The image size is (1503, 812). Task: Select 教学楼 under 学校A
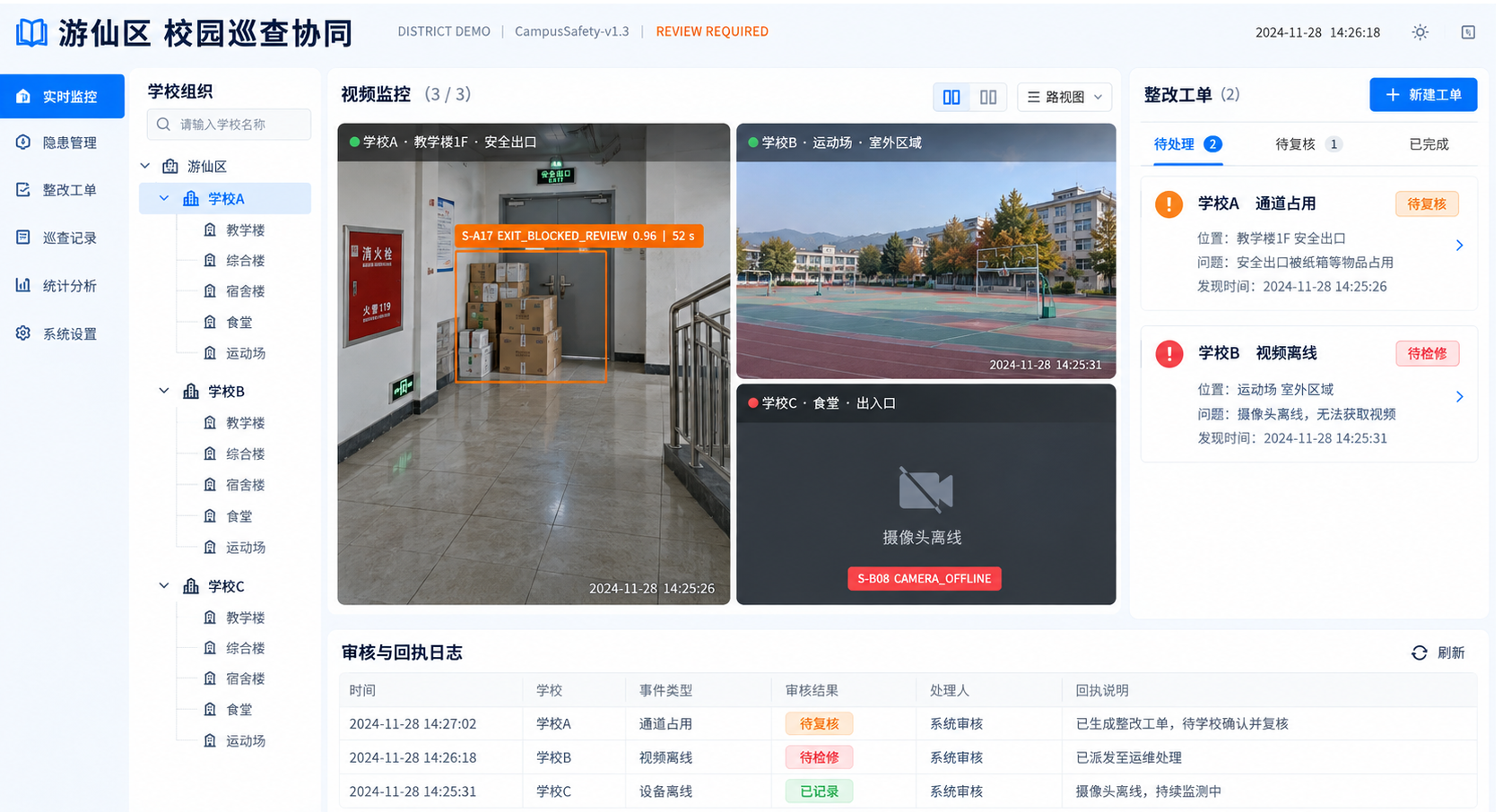coord(245,230)
